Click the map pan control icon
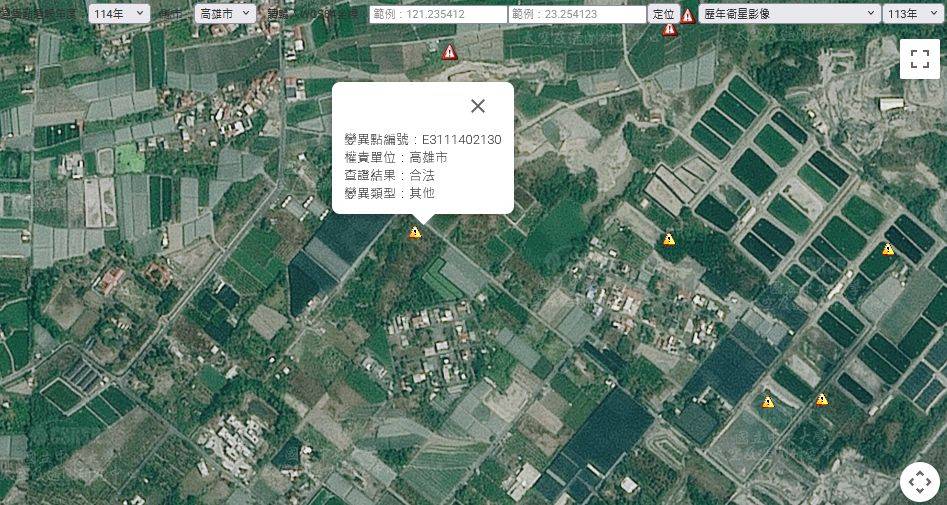The width and height of the screenshot is (947, 505). pyautogui.click(x=919, y=482)
